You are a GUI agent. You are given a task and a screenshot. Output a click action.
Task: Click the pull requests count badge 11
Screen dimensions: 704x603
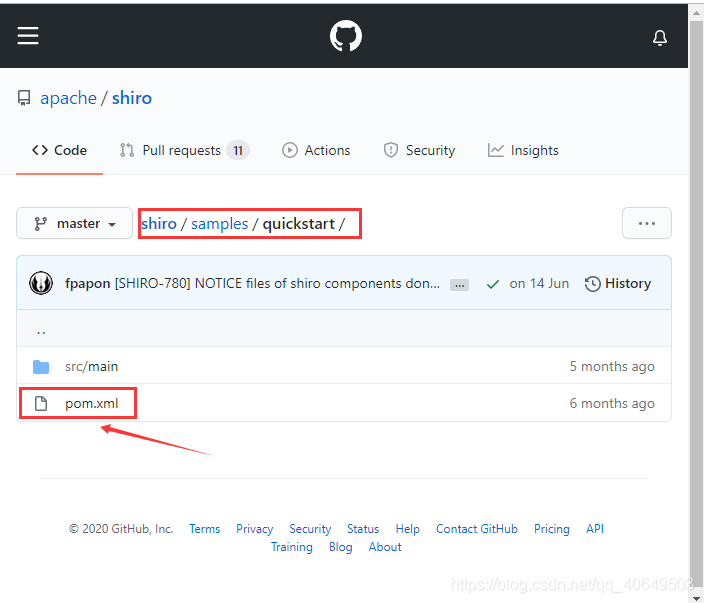coord(238,150)
